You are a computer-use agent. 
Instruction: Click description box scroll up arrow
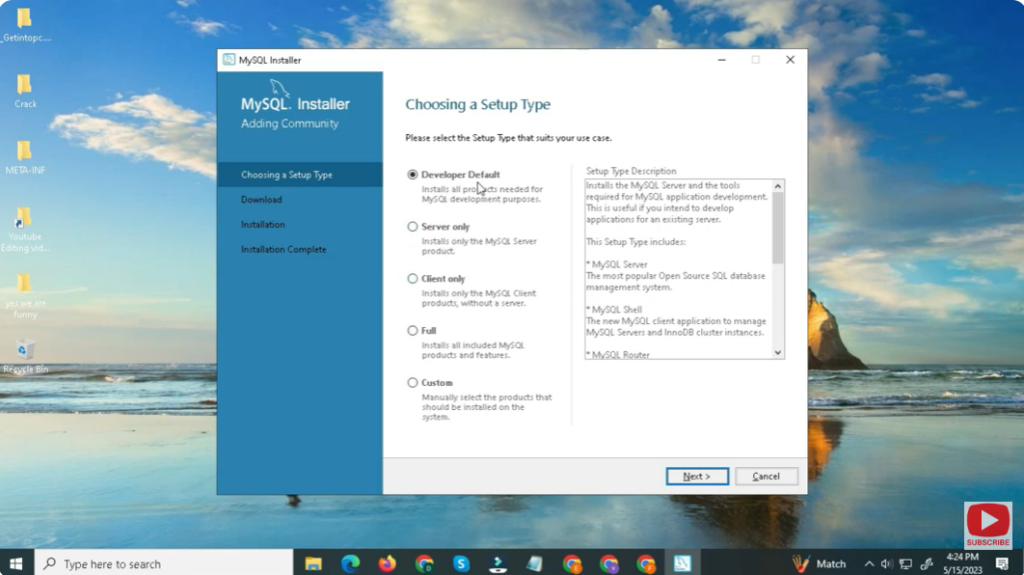click(x=777, y=186)
